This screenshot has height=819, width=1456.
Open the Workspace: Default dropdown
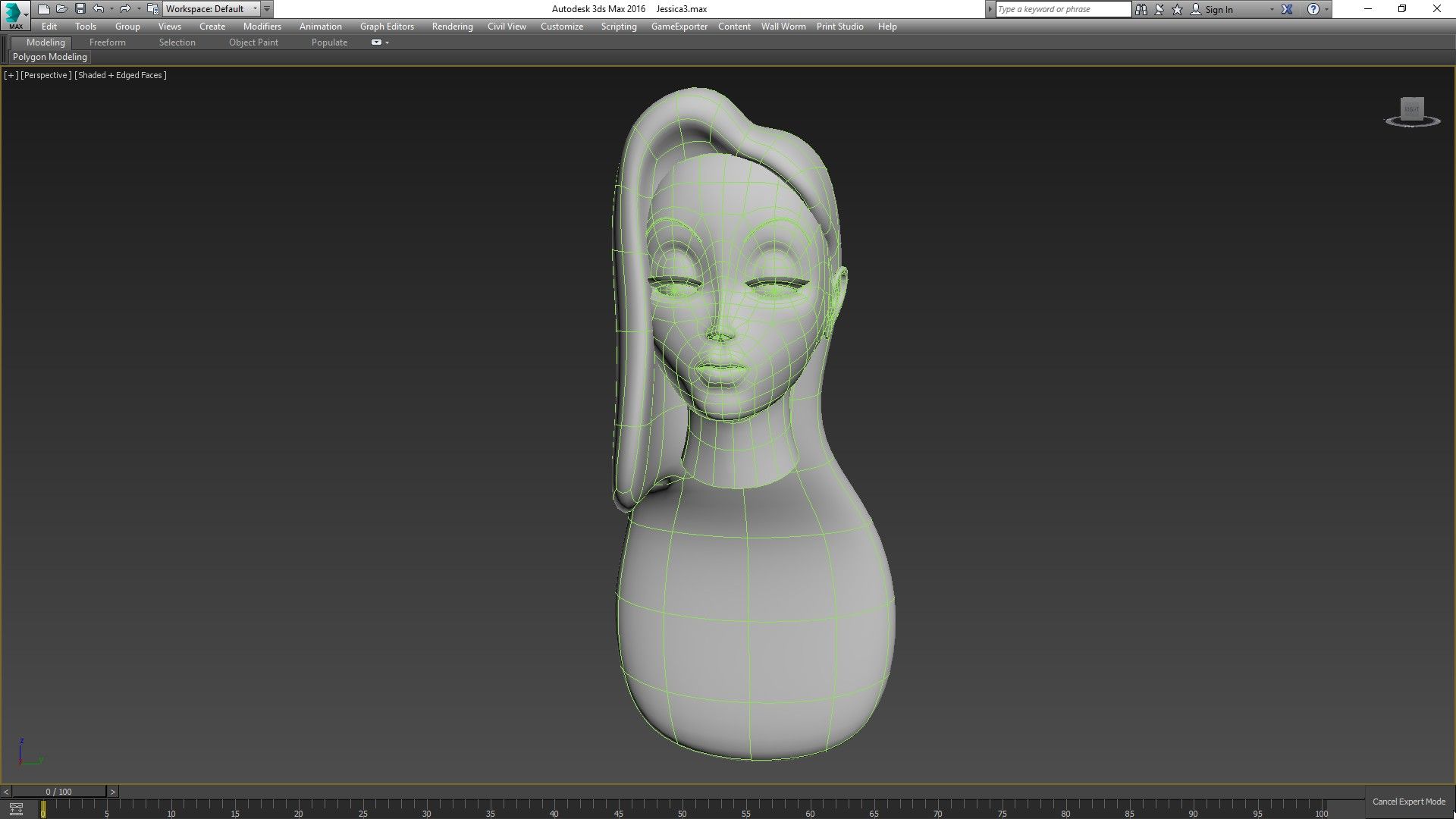coord(211,9)
